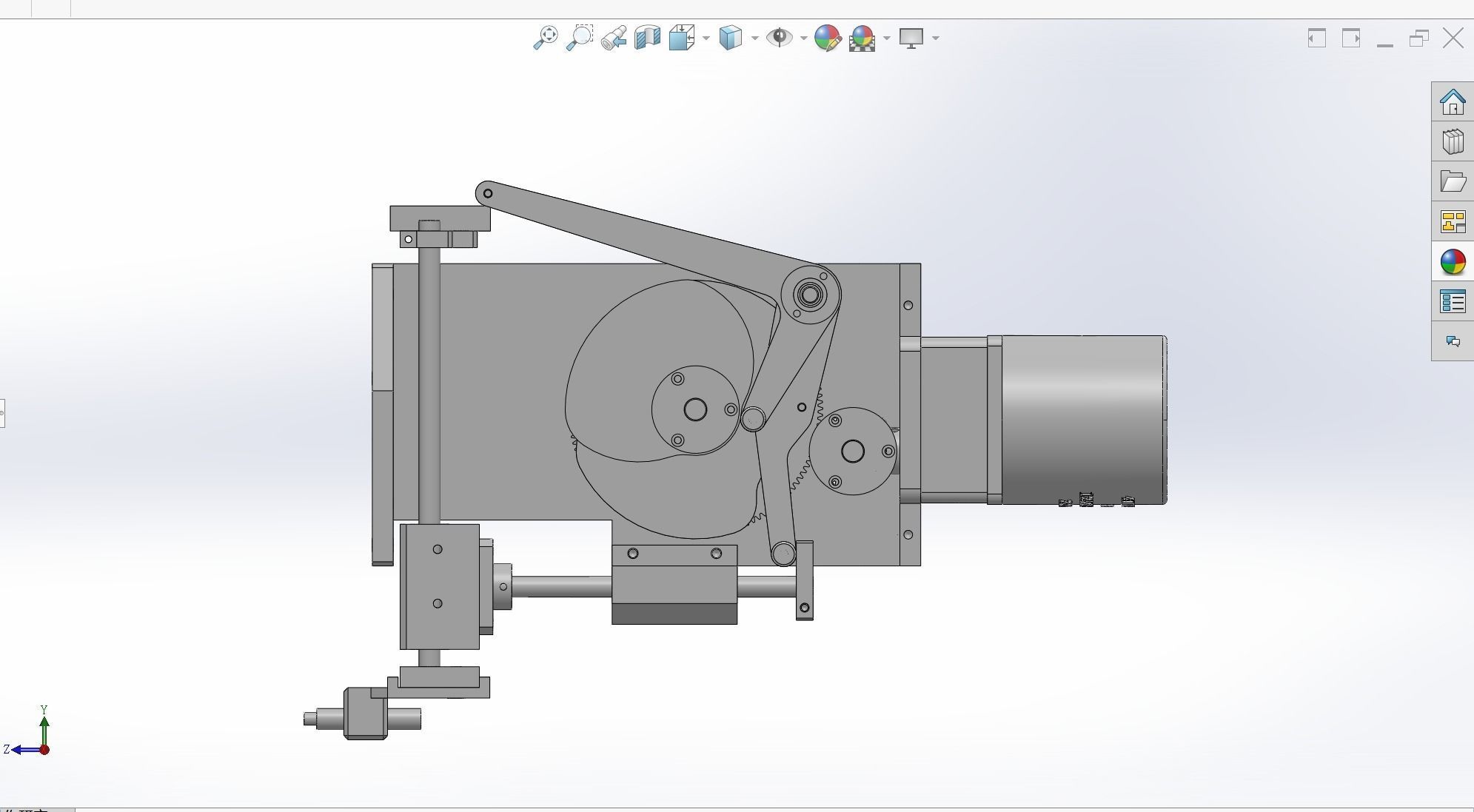1474x812 pixels.
Task: Click the Apply Scene icon
Action: click(862, 37)
